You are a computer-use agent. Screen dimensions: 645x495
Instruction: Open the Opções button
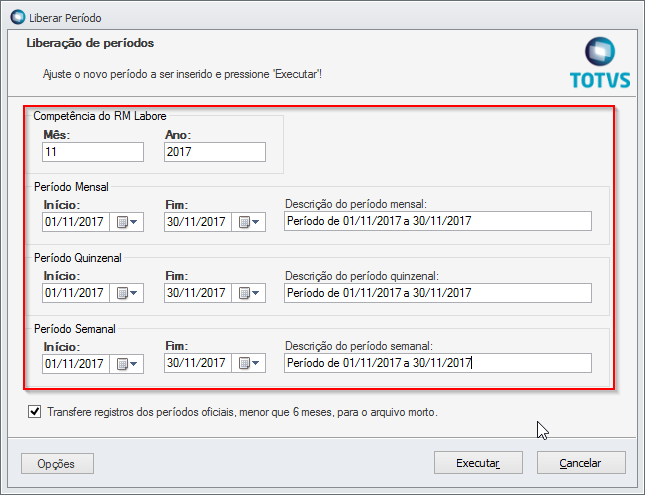57,464
